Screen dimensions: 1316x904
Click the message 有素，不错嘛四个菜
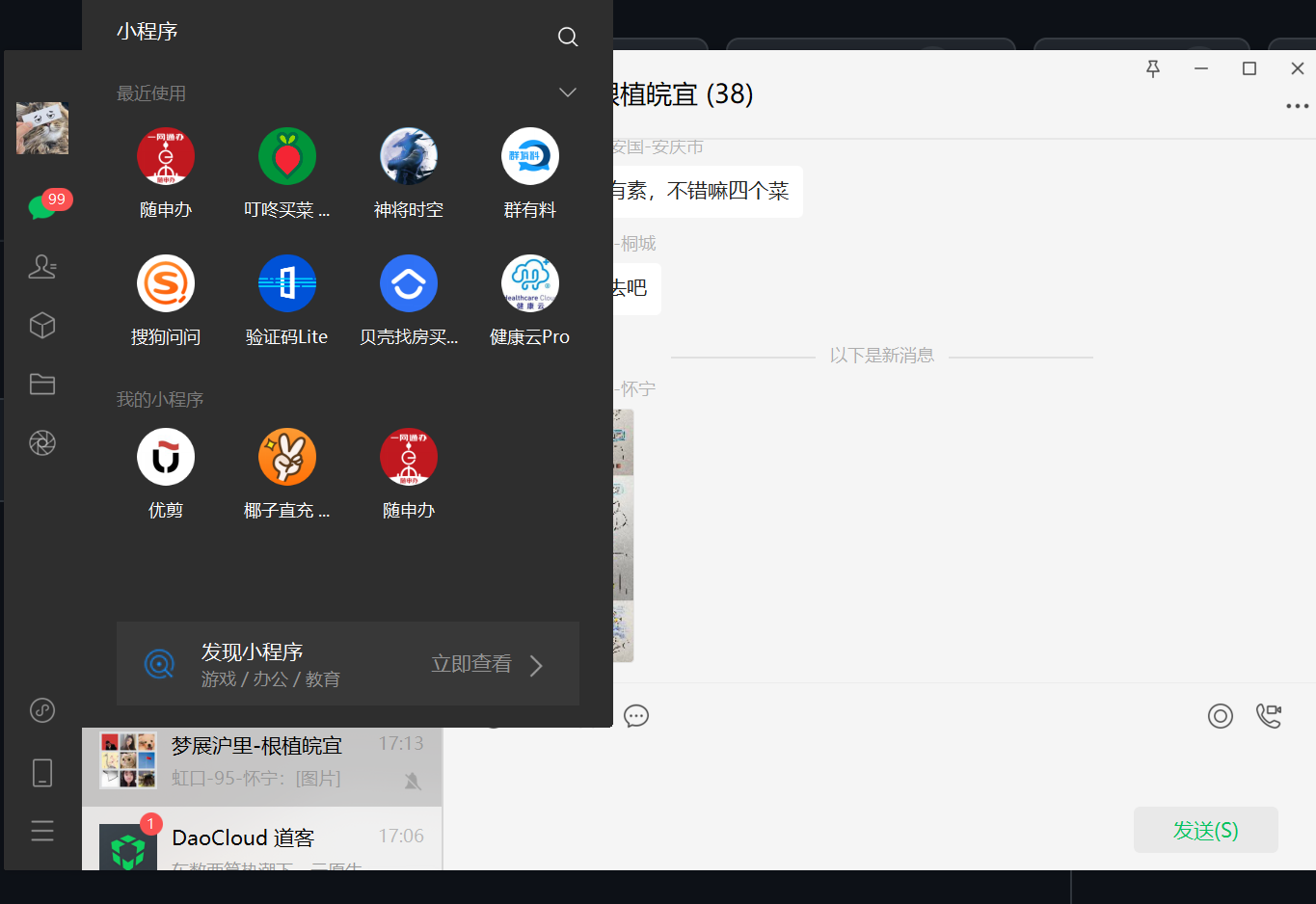click(709, 191)
